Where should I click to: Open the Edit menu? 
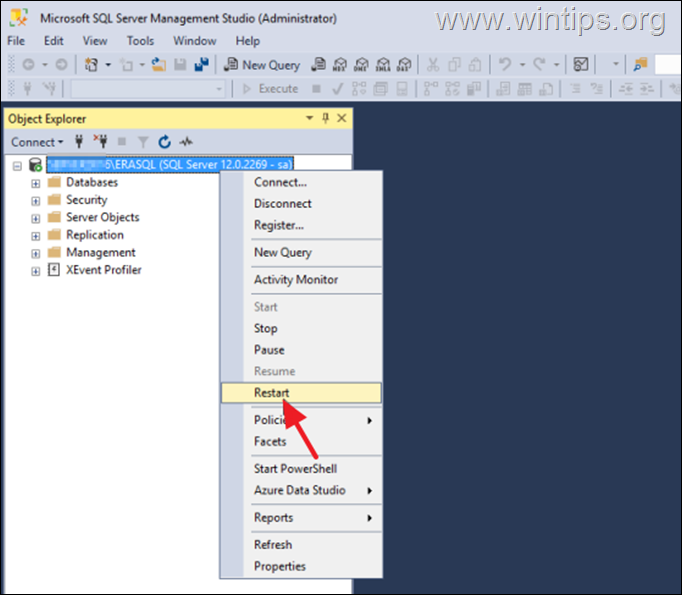53,41
